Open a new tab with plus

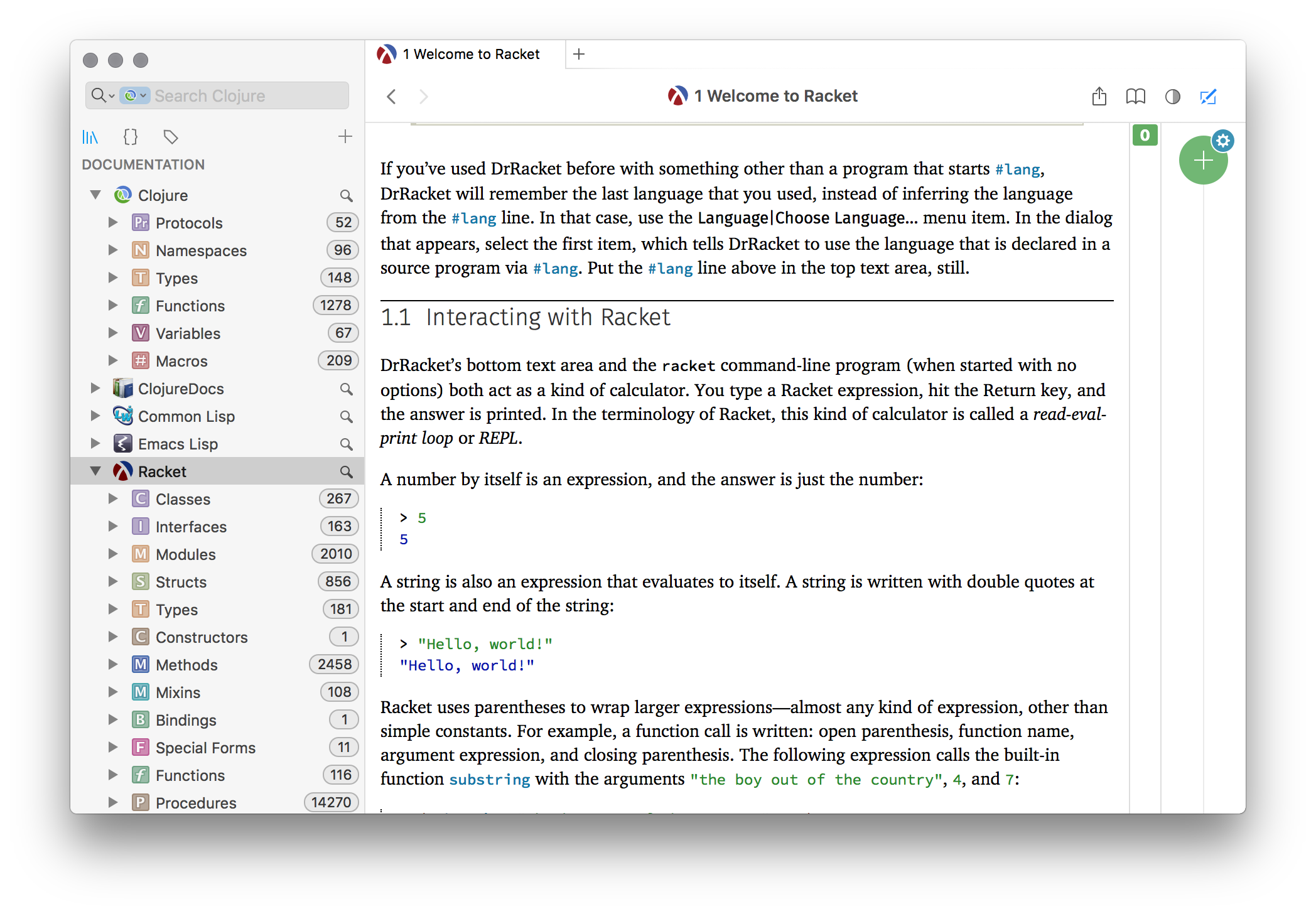tap(579, 55)
